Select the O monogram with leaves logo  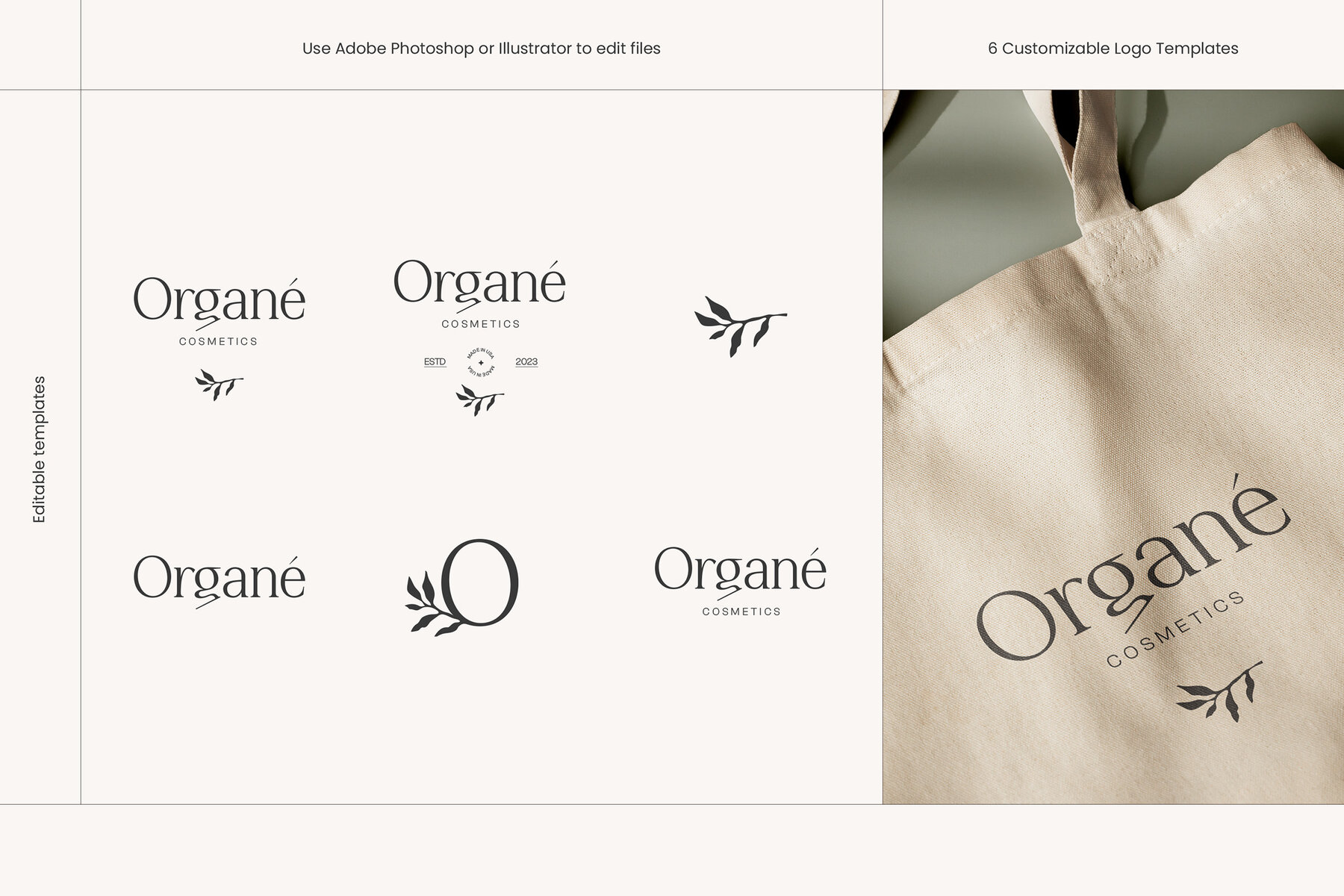[x=463, y=587]
